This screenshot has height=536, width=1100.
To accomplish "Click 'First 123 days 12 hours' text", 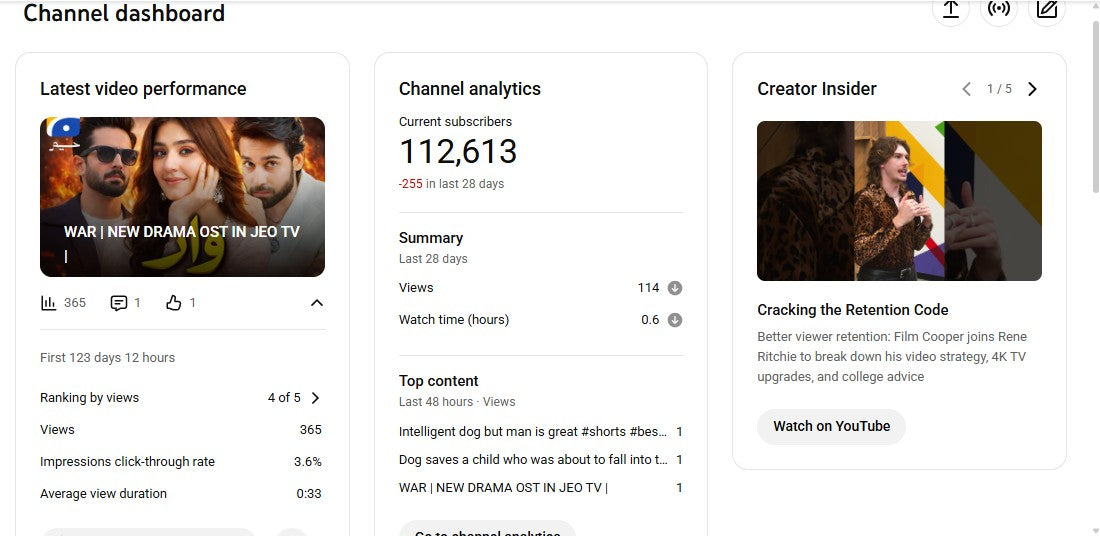I will pyautogui.click(x=107, y=358).
